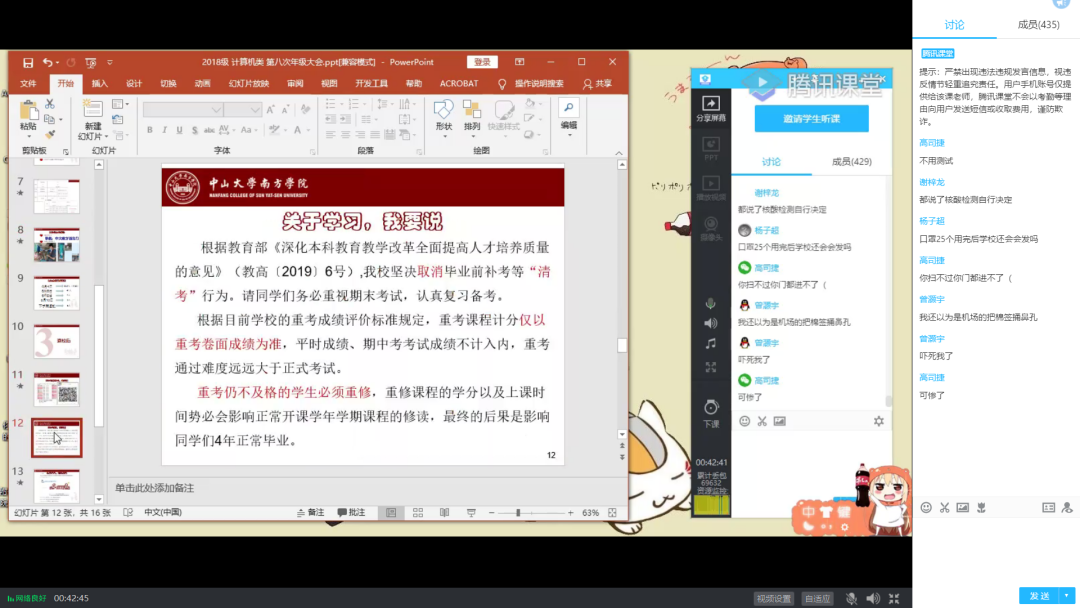Open the shapes gallery 形状 in ribbon
This screenshot has width=1080, height=608.
tap(444, 113)
